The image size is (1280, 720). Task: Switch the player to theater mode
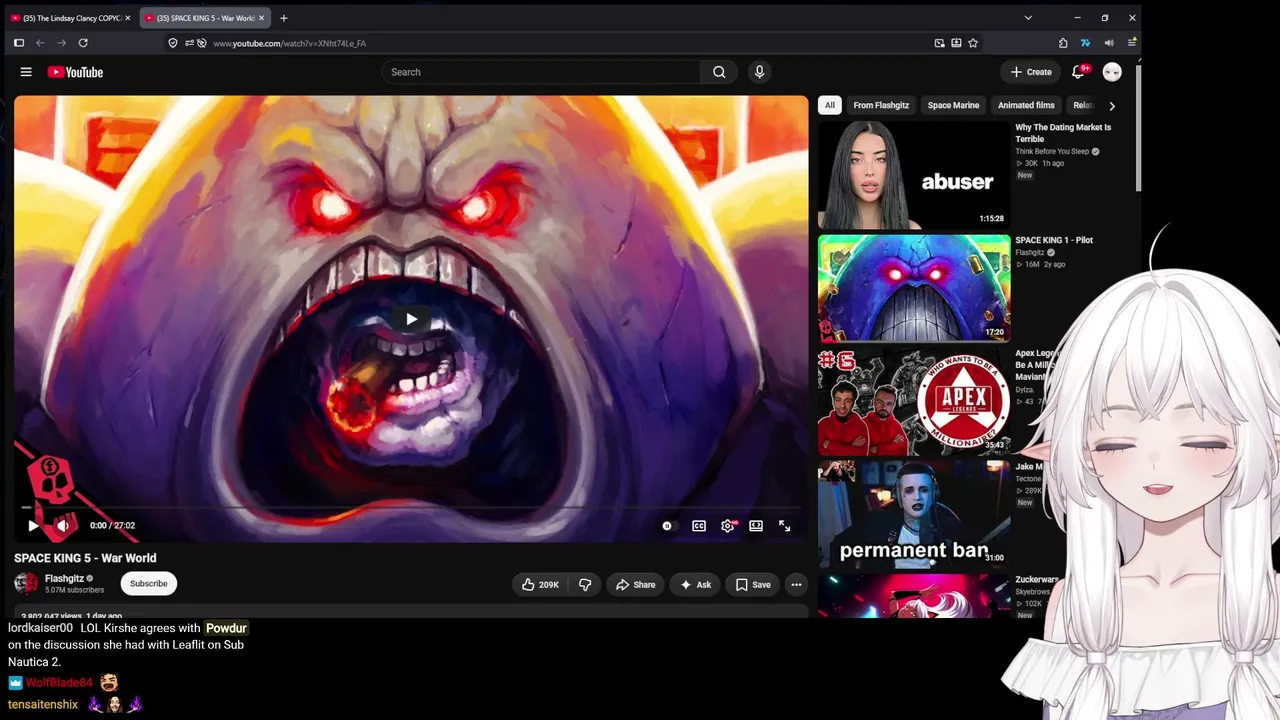point(756,526)
